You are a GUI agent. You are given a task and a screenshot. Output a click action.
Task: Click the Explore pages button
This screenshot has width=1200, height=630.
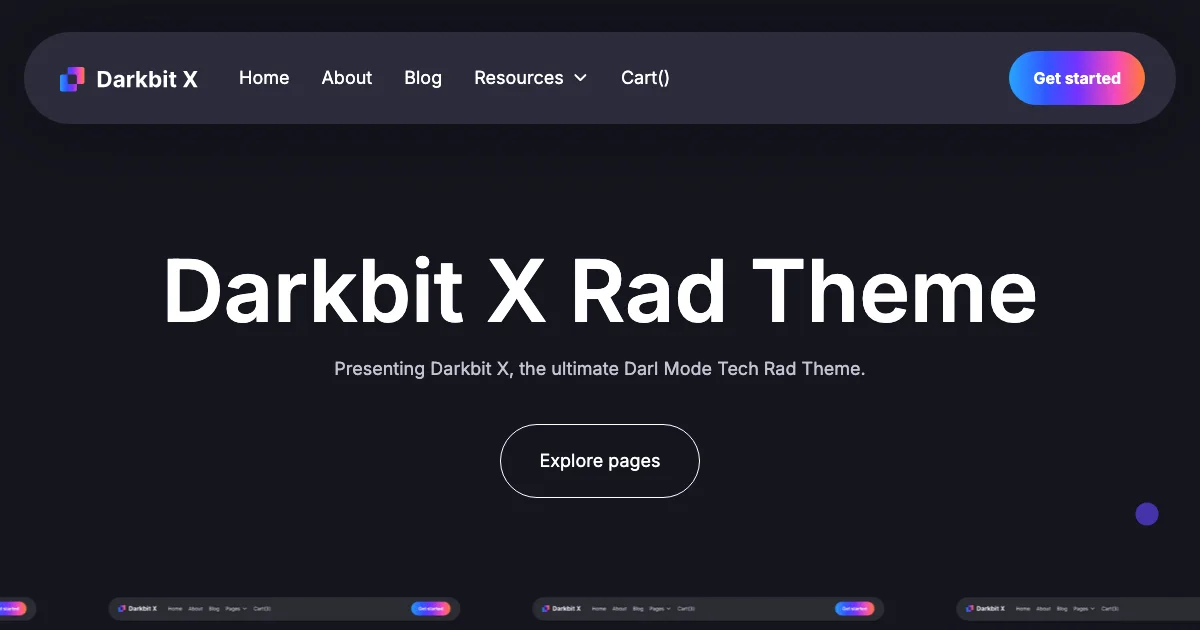pyautogui.click(x=600, y=461)
